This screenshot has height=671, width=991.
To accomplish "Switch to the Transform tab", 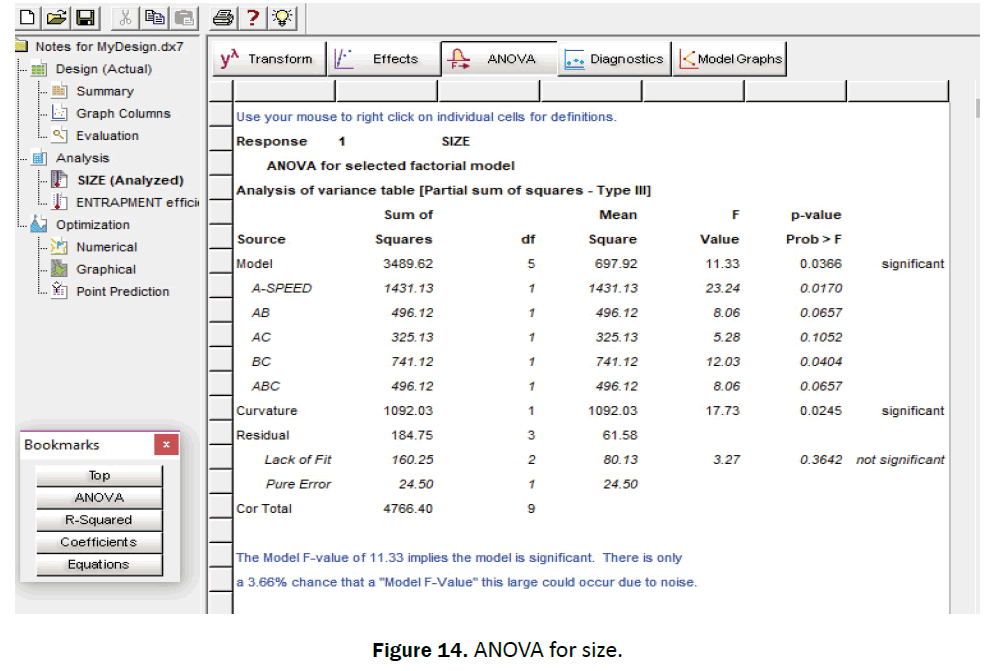I will point(267,59).
